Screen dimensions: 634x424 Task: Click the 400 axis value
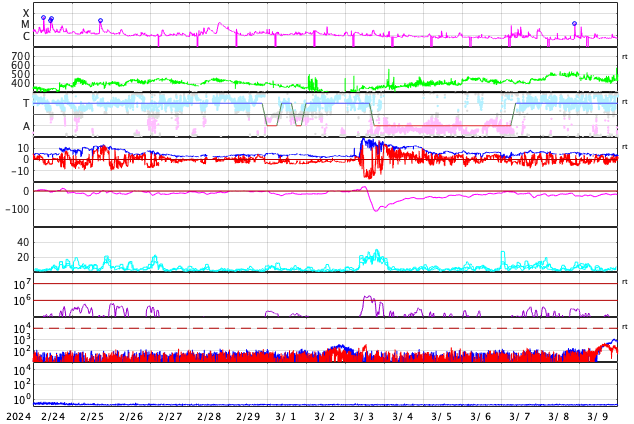point(21,83)
